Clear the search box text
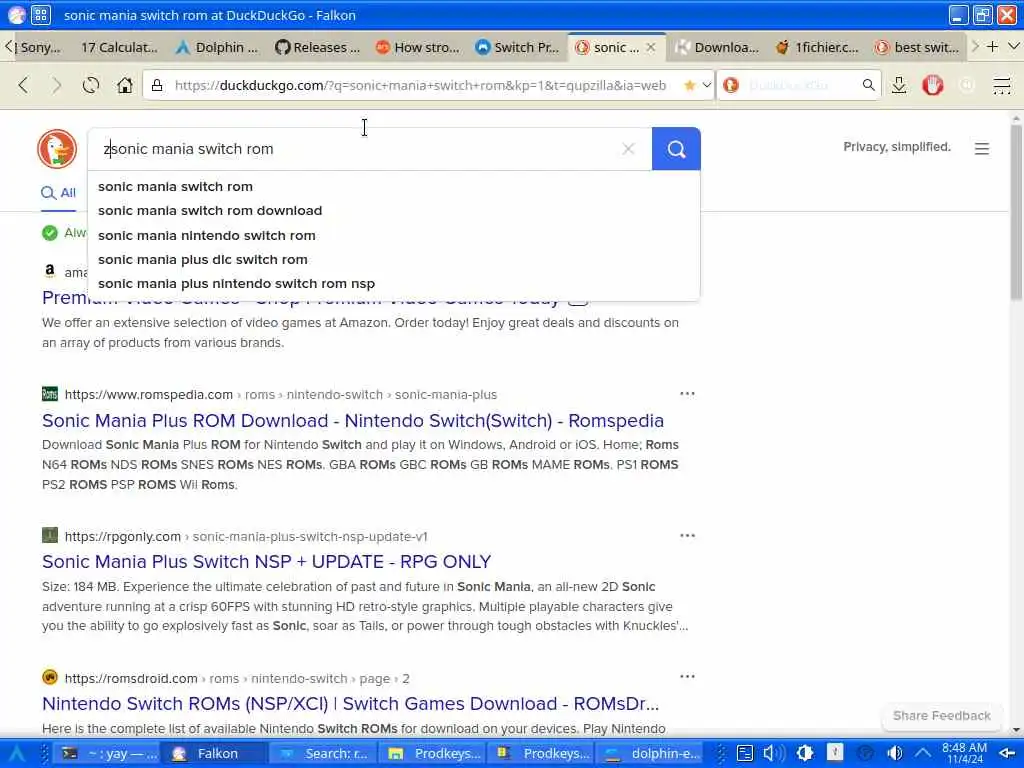 [628, 149]
